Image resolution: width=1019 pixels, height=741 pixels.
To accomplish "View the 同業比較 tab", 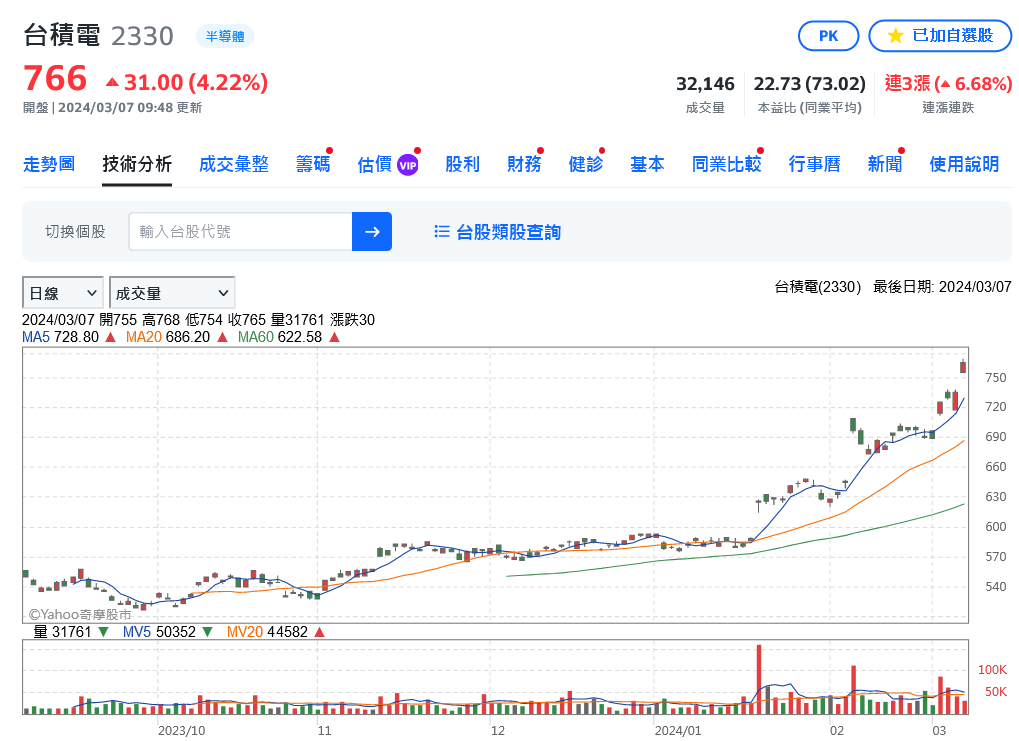I will point(727,164).
